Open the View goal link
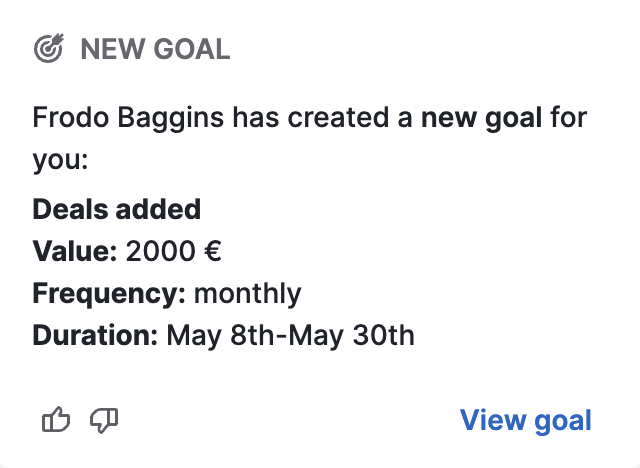640x468 pixels. tap(525, 420)
